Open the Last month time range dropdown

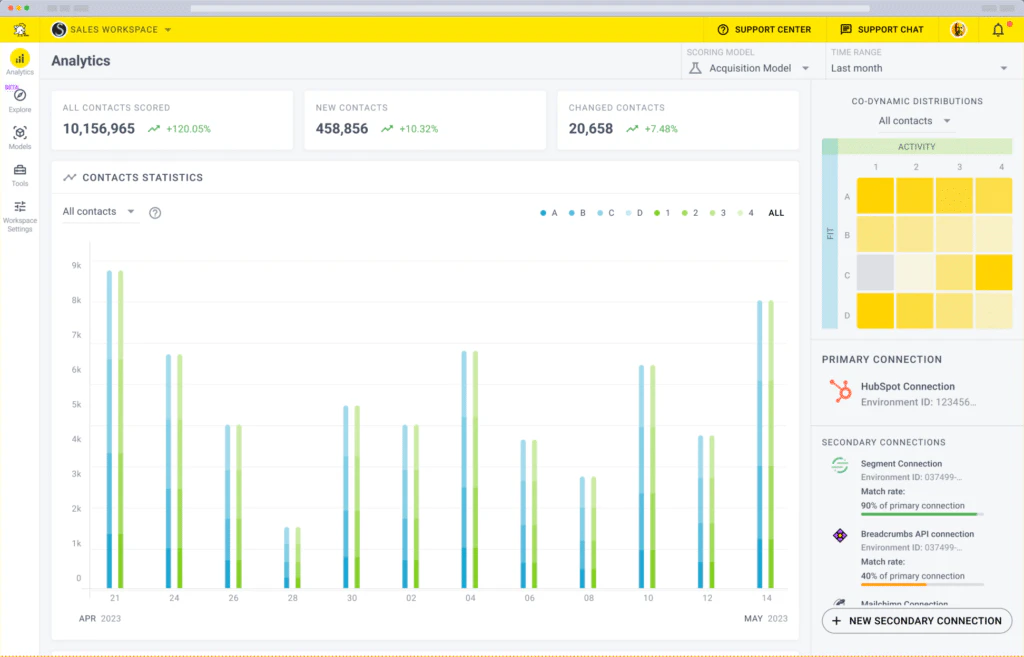click(x=919, y=68)
